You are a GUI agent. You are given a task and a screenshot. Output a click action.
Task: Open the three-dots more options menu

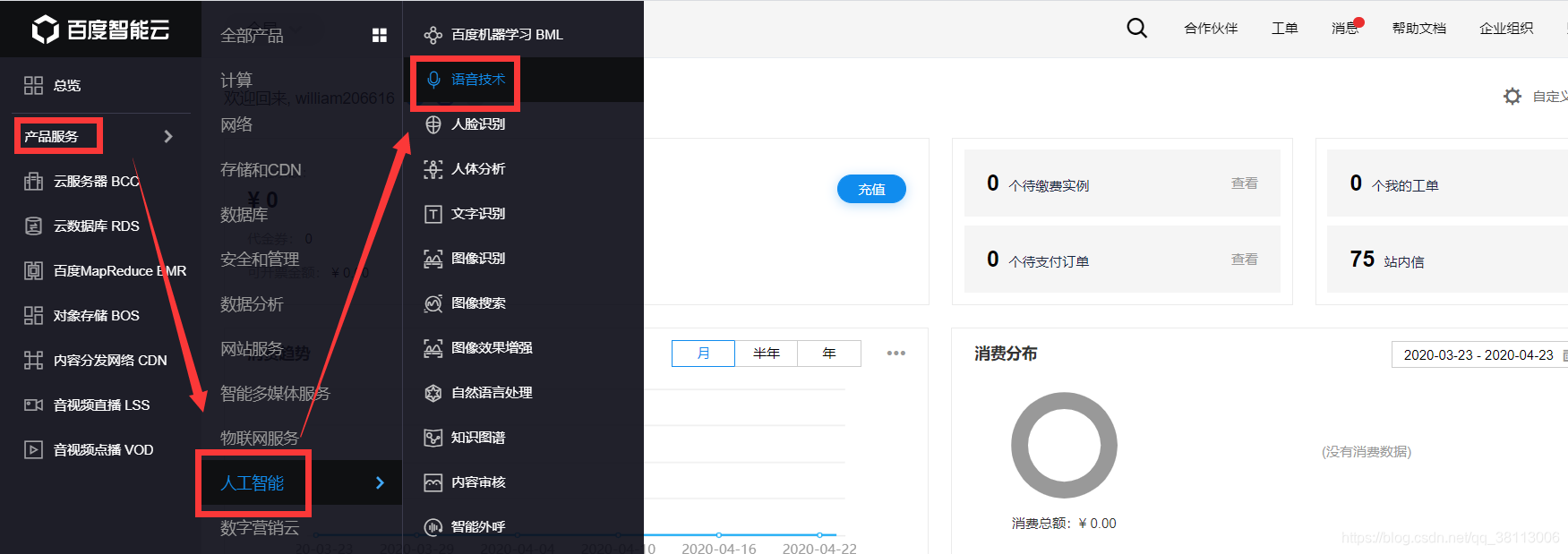pos(896,354)
